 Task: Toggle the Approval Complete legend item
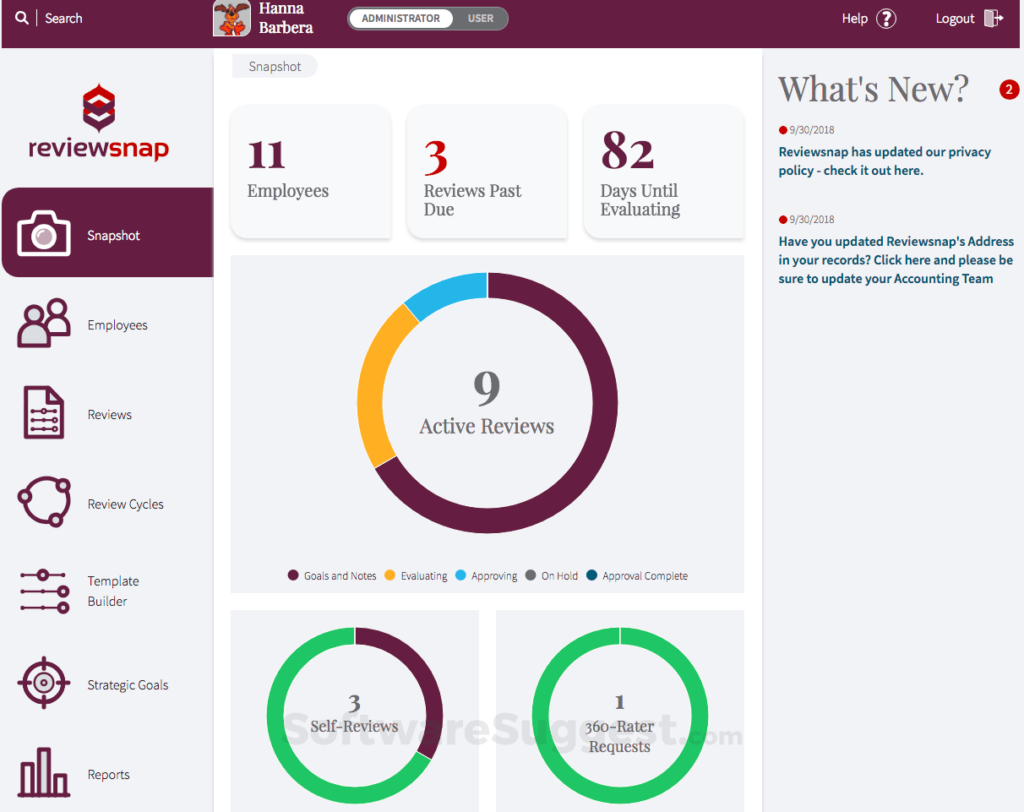[x=637, y=576]
